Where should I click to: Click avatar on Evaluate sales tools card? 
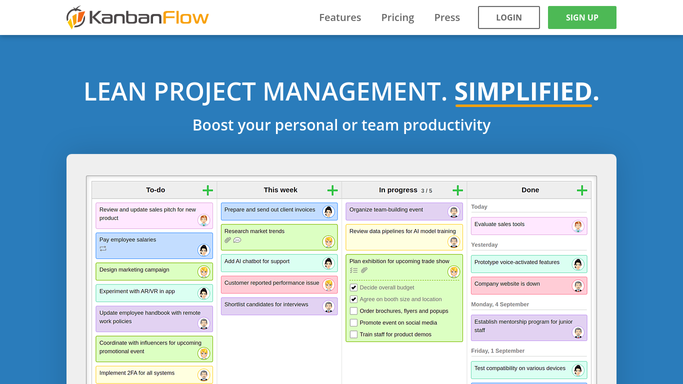pyautogui.click(x=578, y=226)
